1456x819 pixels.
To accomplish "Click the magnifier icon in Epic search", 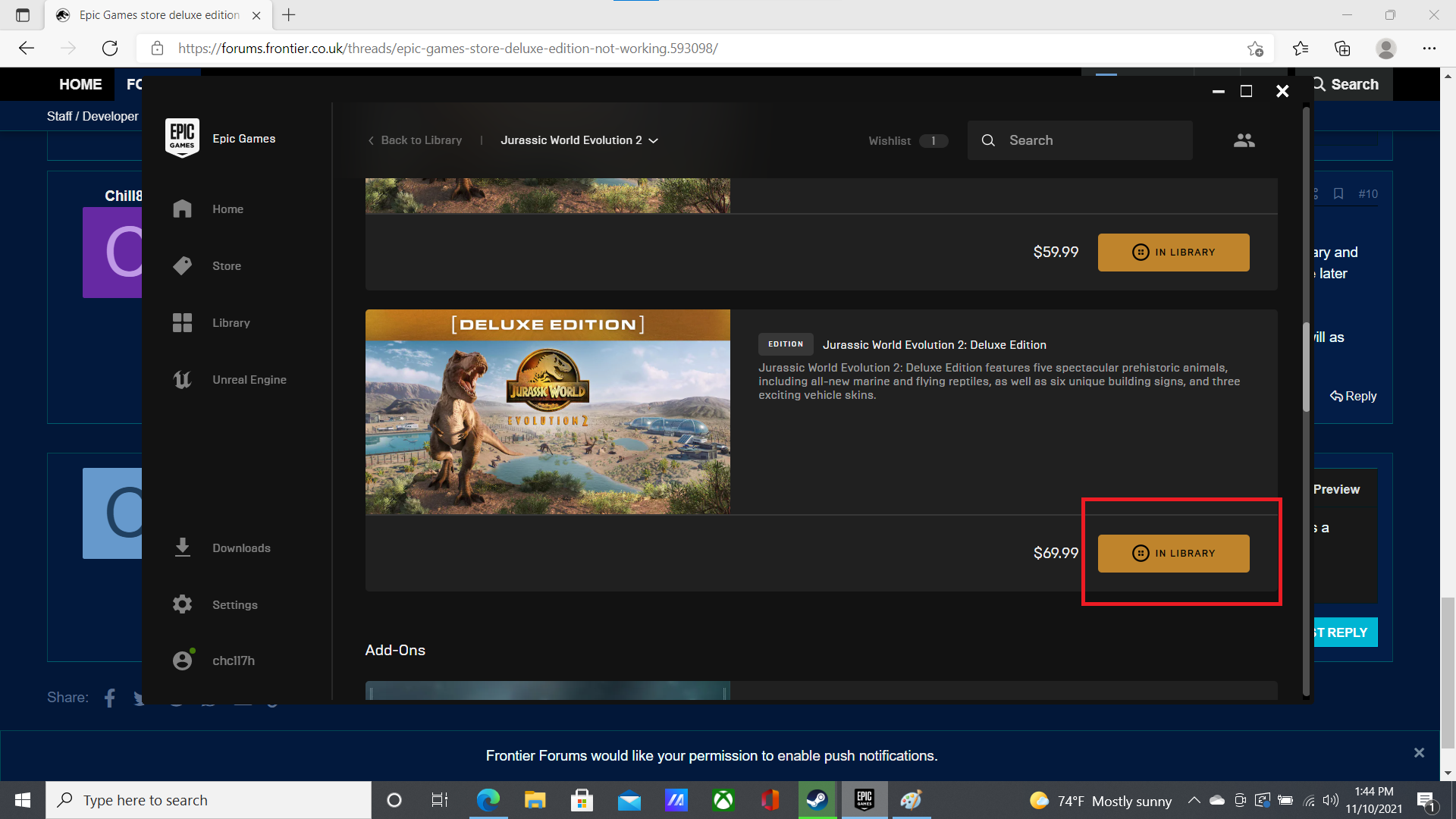I will (988, 140).
